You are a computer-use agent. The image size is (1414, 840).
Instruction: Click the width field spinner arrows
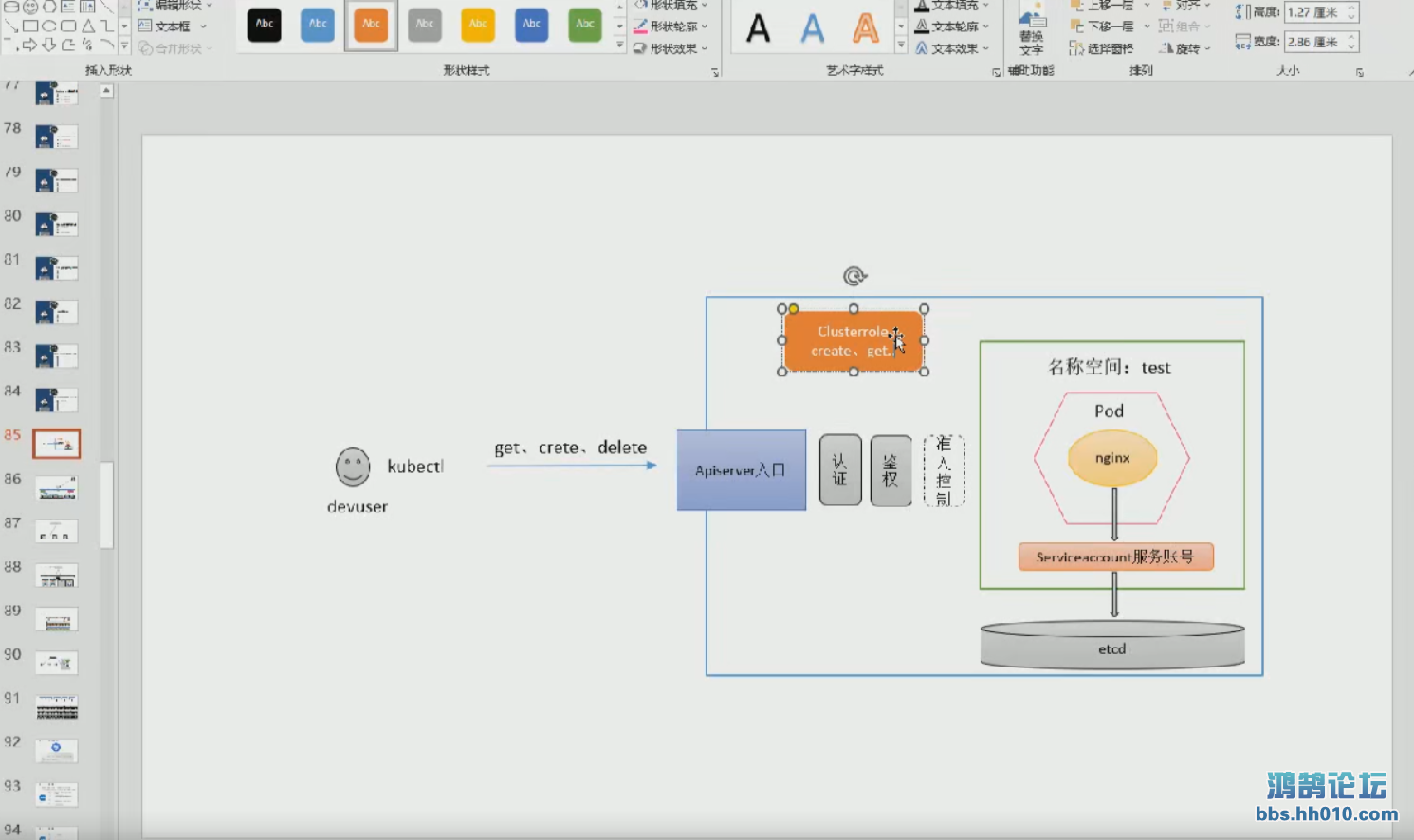pyautogui.click(x=1352, y=42)
